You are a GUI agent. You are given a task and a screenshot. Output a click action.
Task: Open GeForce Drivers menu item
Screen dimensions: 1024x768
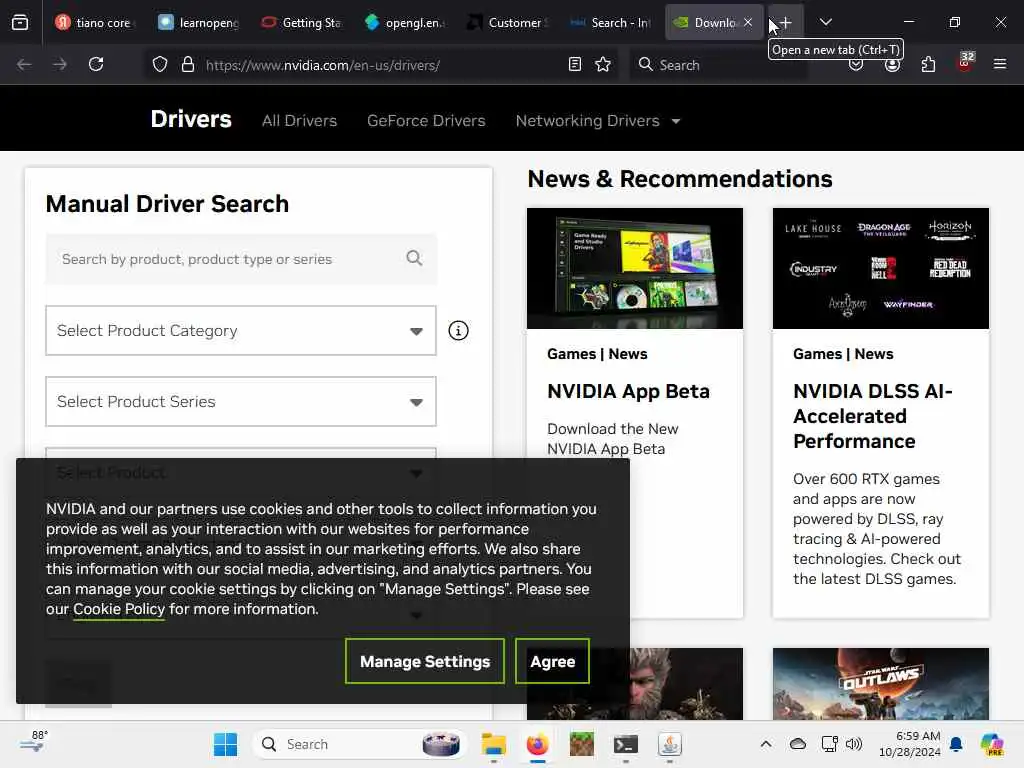[x=426, y=121]
